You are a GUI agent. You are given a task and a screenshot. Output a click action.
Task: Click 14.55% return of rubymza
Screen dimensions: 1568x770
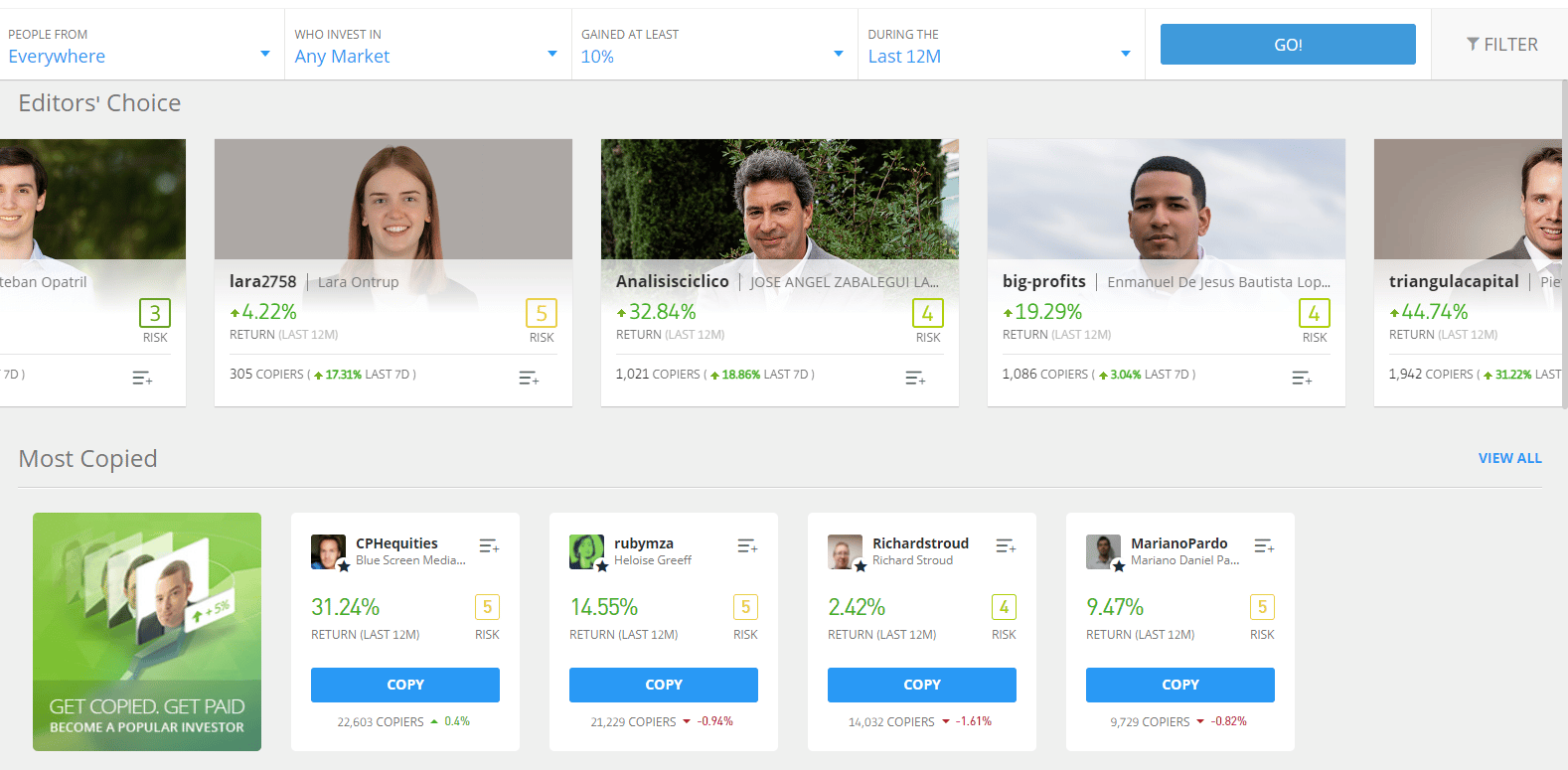604,607
